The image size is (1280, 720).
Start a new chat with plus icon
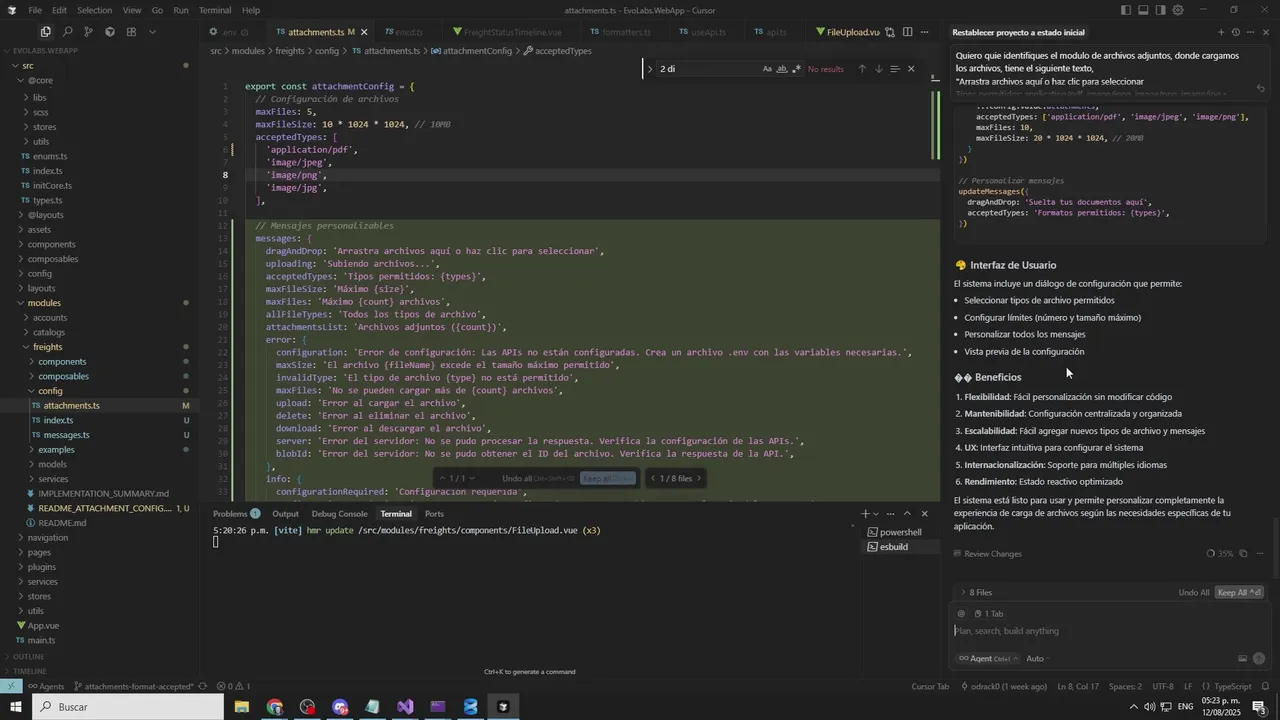pos(1220,32)
